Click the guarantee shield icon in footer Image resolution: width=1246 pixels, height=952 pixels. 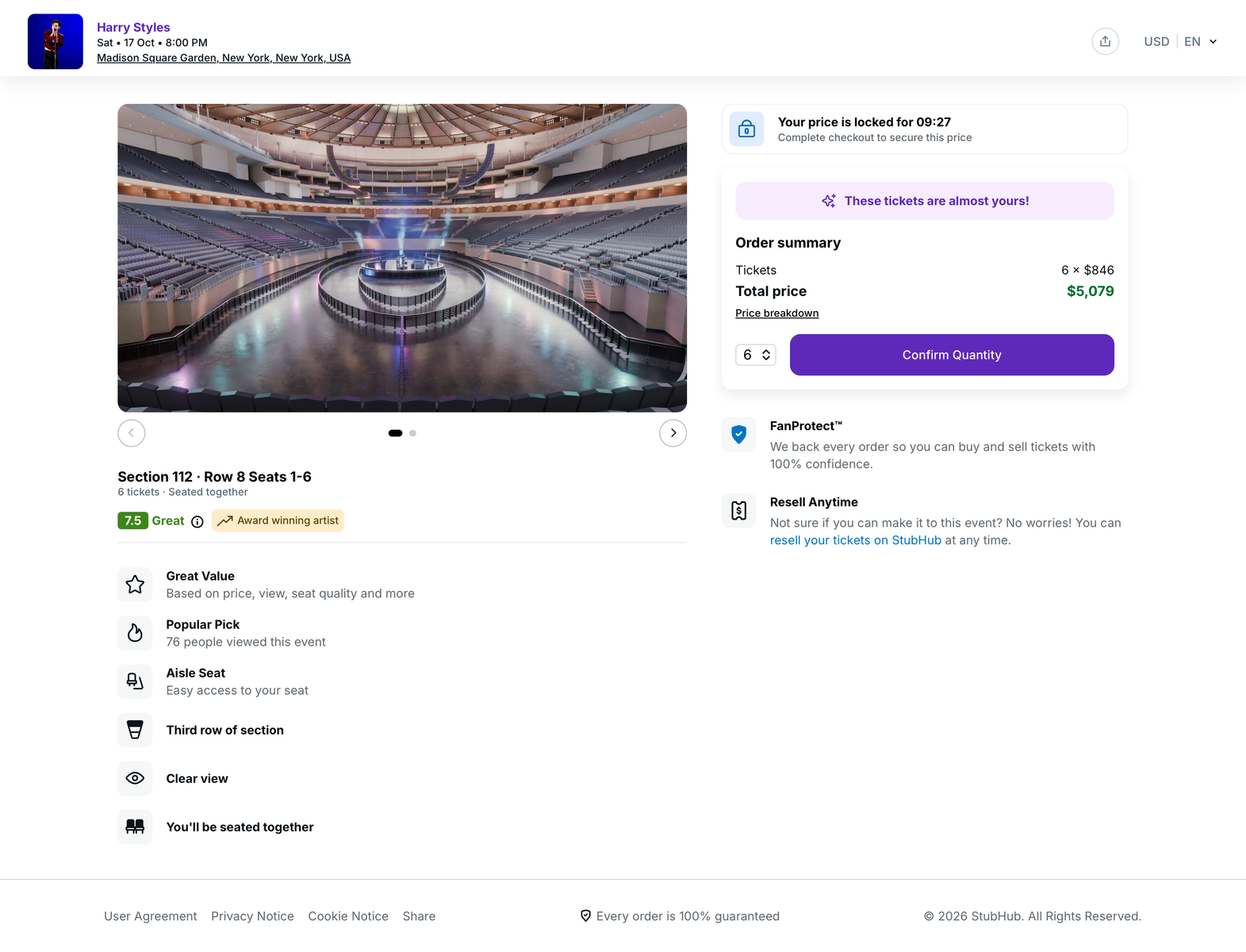[585, 916]
